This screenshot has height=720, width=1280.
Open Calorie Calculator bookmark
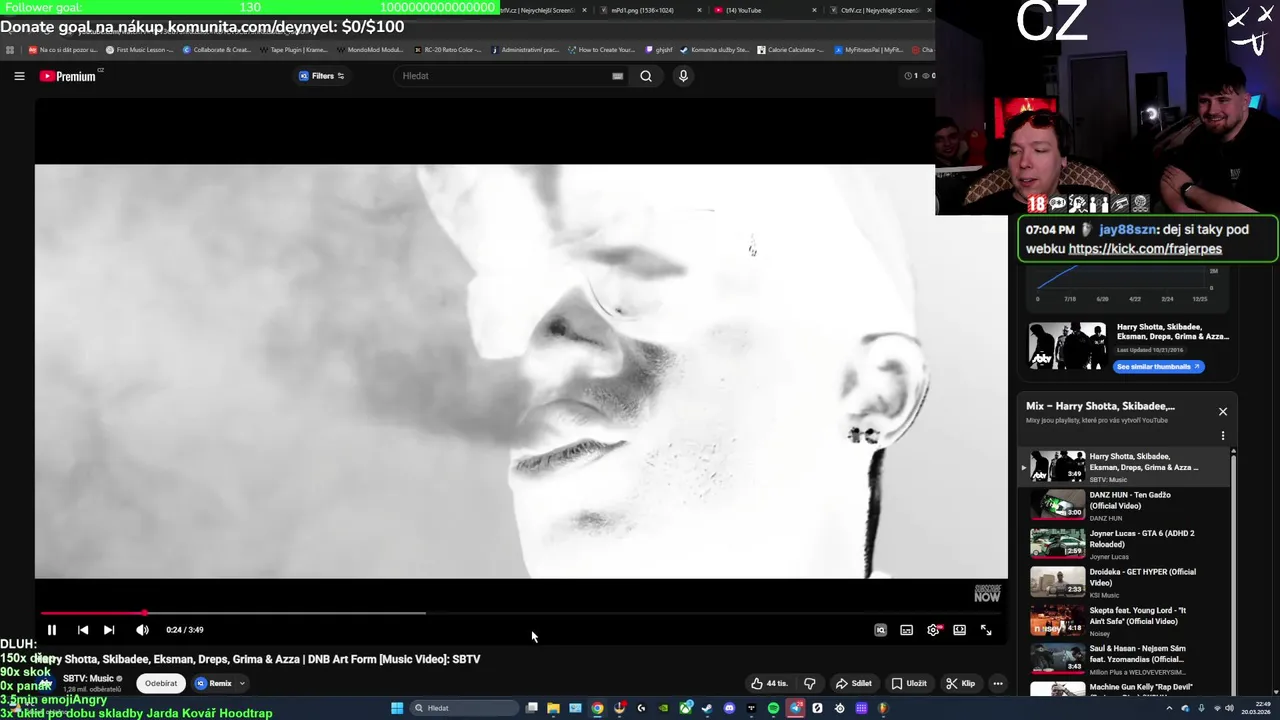click(x=790, y=50)
